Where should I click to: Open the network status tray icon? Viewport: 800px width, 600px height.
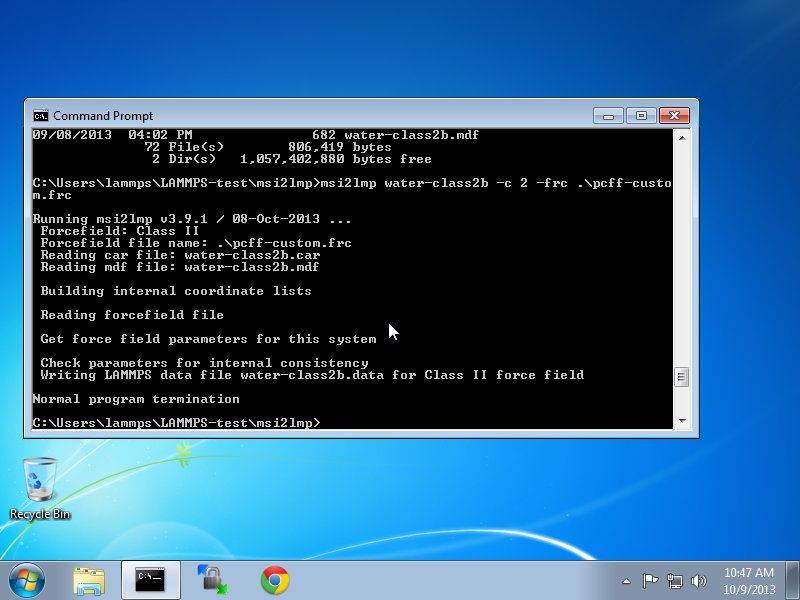674,581
